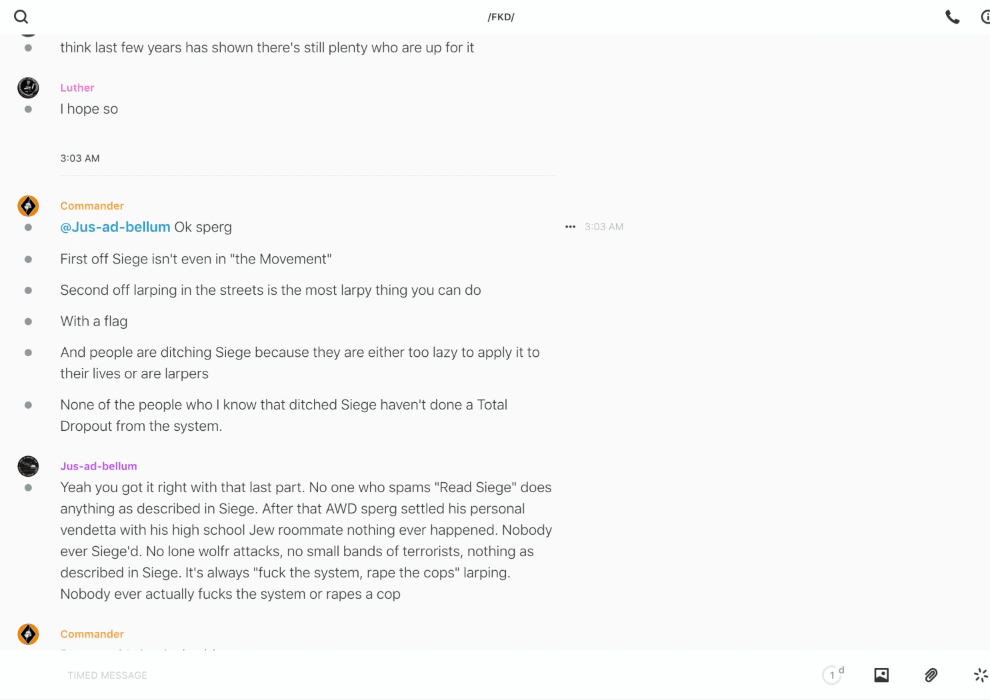This screenshot has width=990, height=700.
Task: Attach a file with the paperclip icon
Action: pyautogui.click(x=931, y=675)
